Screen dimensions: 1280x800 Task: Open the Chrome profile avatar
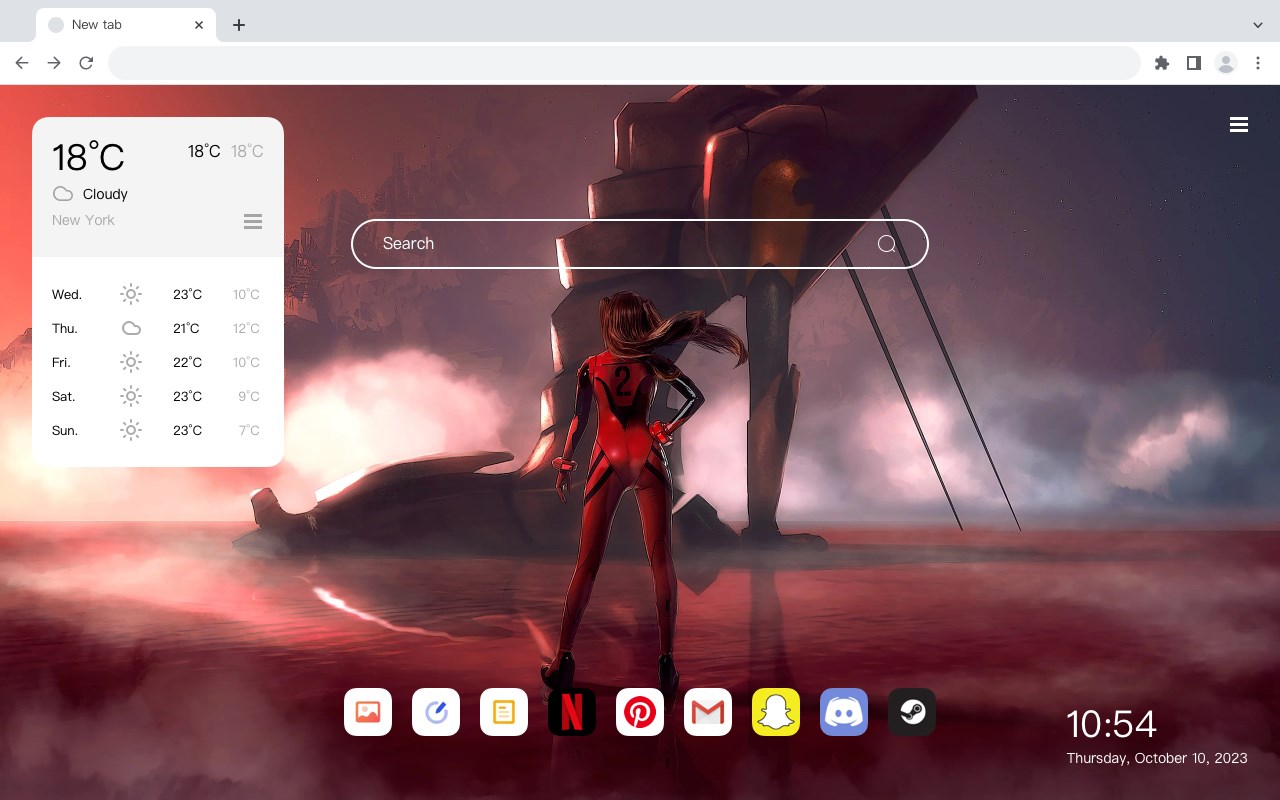tap(1226, 63)
